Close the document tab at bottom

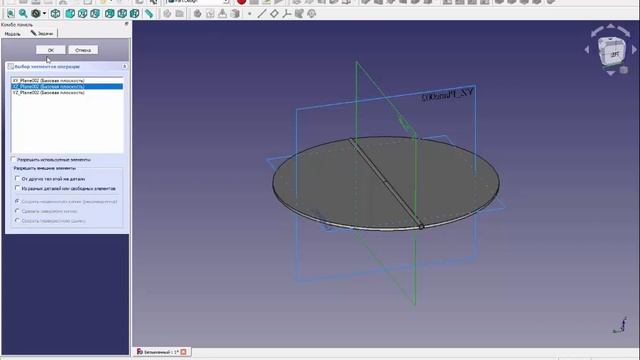pyautogui.click(x=184, y=352)
